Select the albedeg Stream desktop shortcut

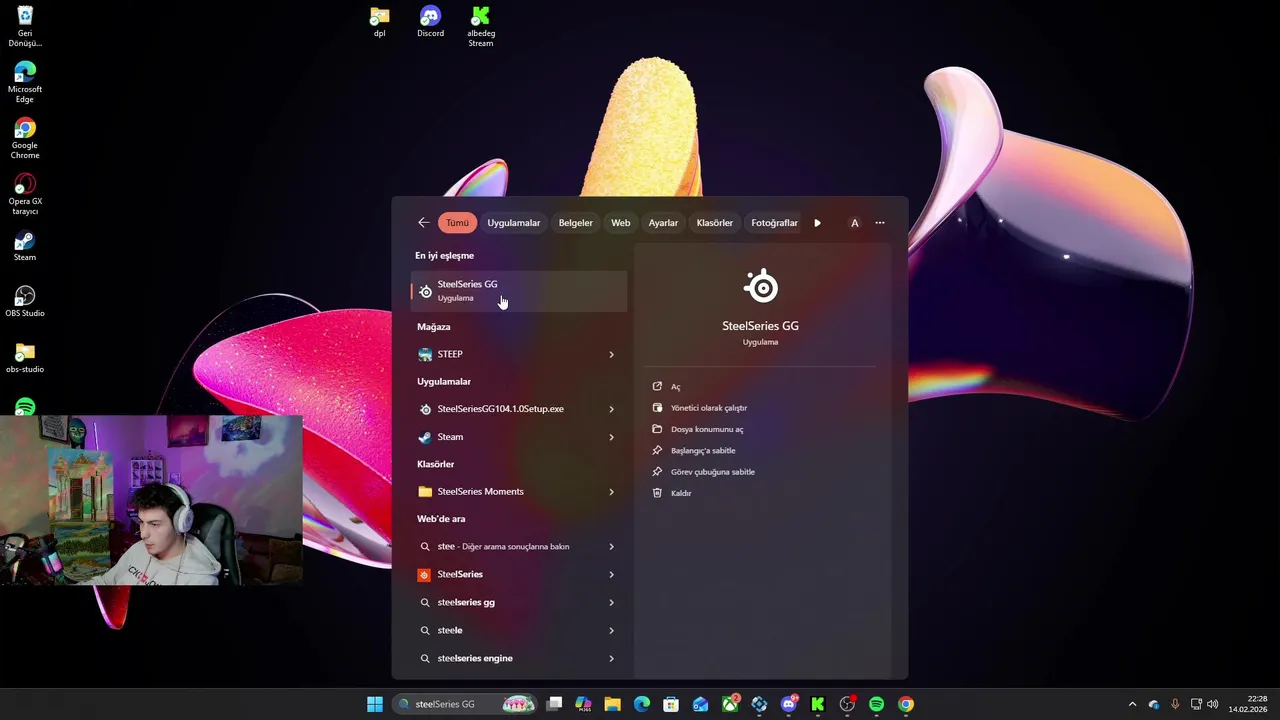tap(481, 27)
